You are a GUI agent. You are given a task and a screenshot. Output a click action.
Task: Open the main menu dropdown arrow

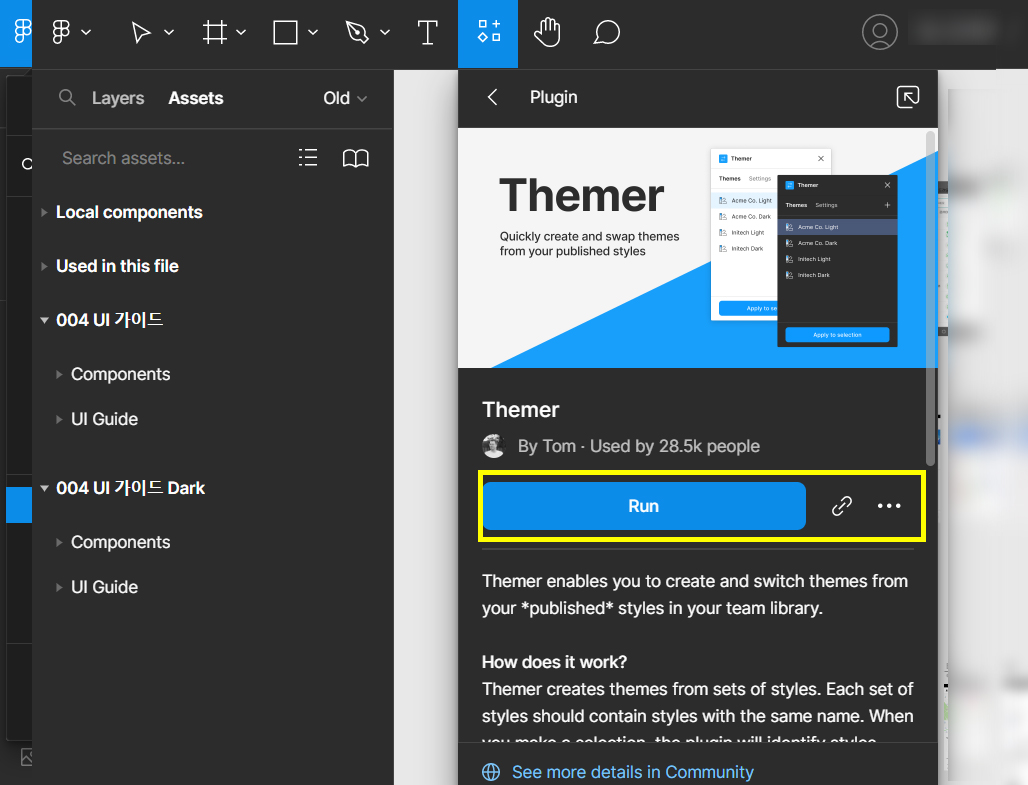tap(86, 32)
